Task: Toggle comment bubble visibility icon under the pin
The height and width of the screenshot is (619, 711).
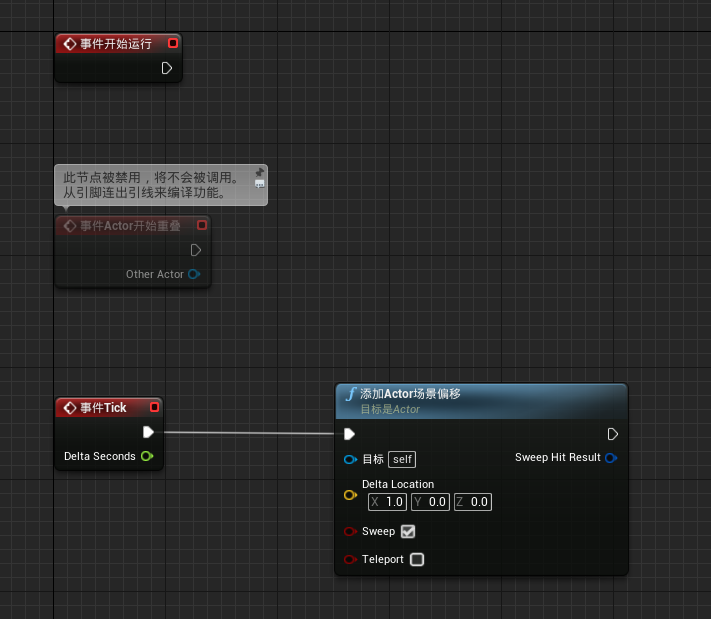Action: click(x=260, y=185)
